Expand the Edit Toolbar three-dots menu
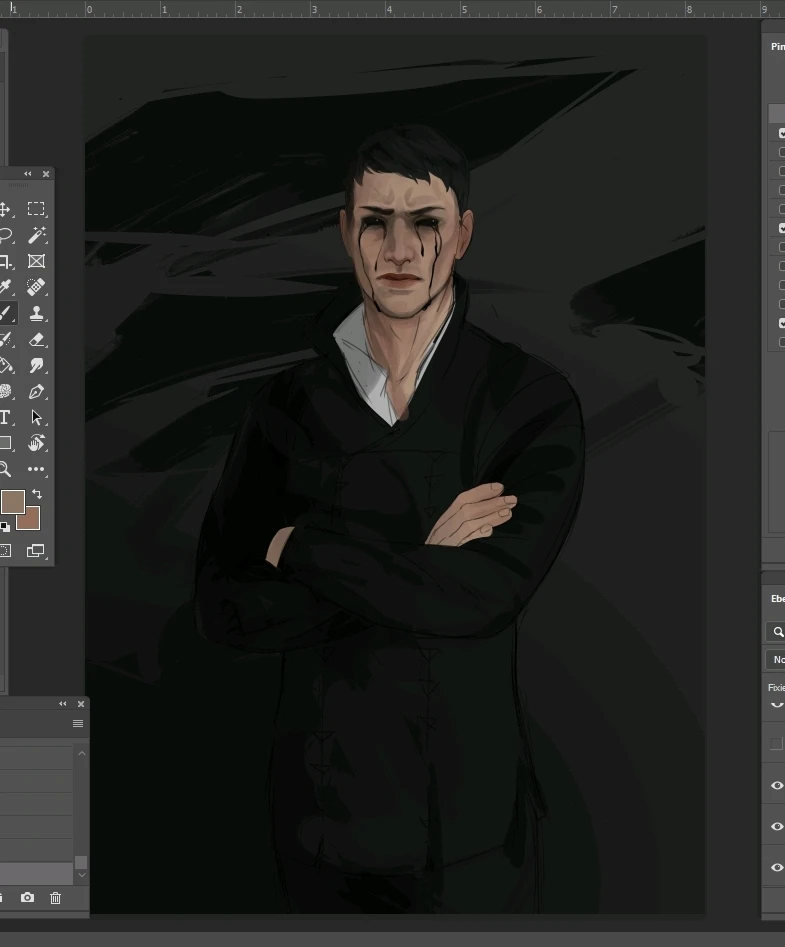 pos(36,469)
